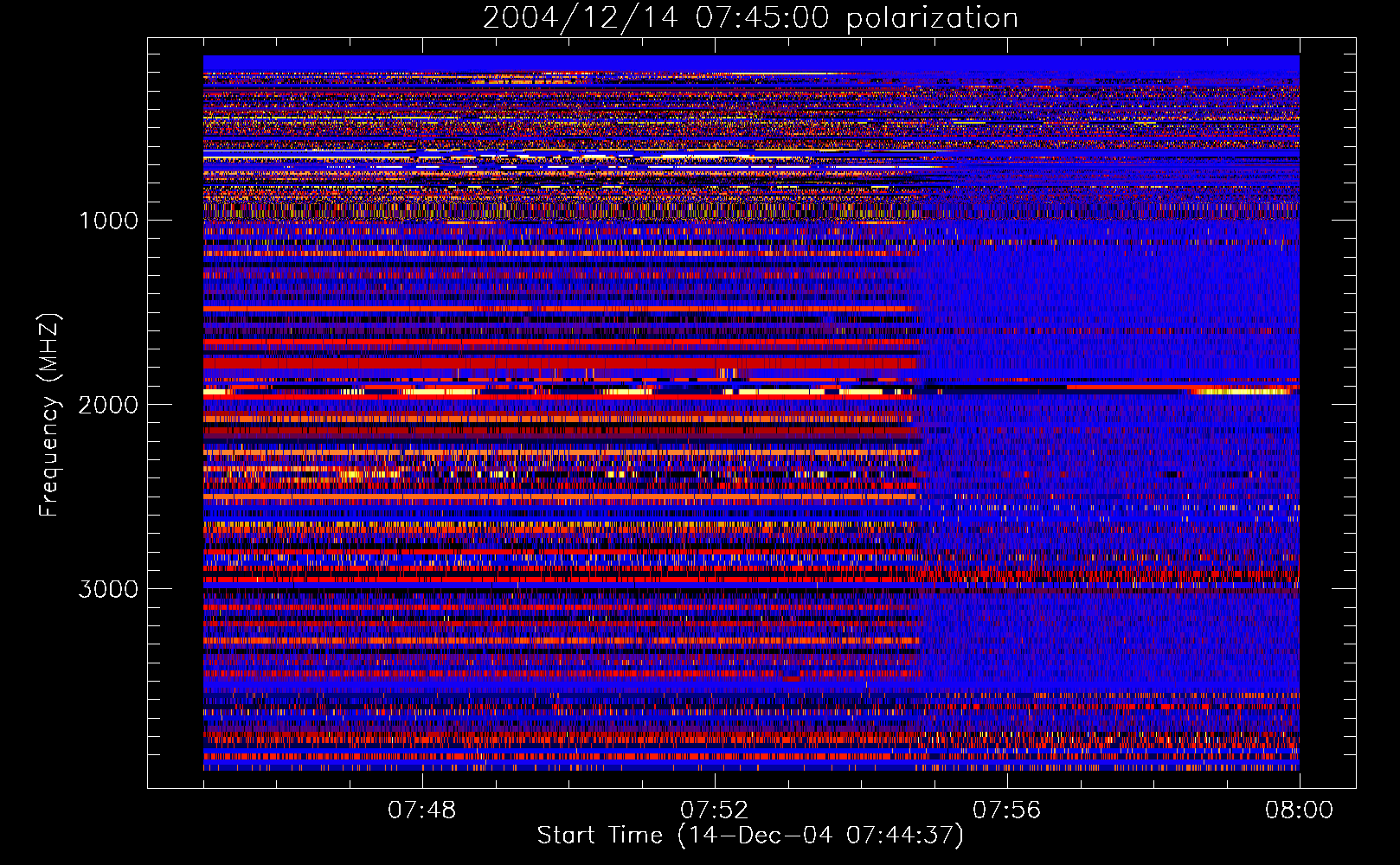Screen dimensions: 1400x865
Task: Click the 07:56 time tick label
Action: [1006, 811]
